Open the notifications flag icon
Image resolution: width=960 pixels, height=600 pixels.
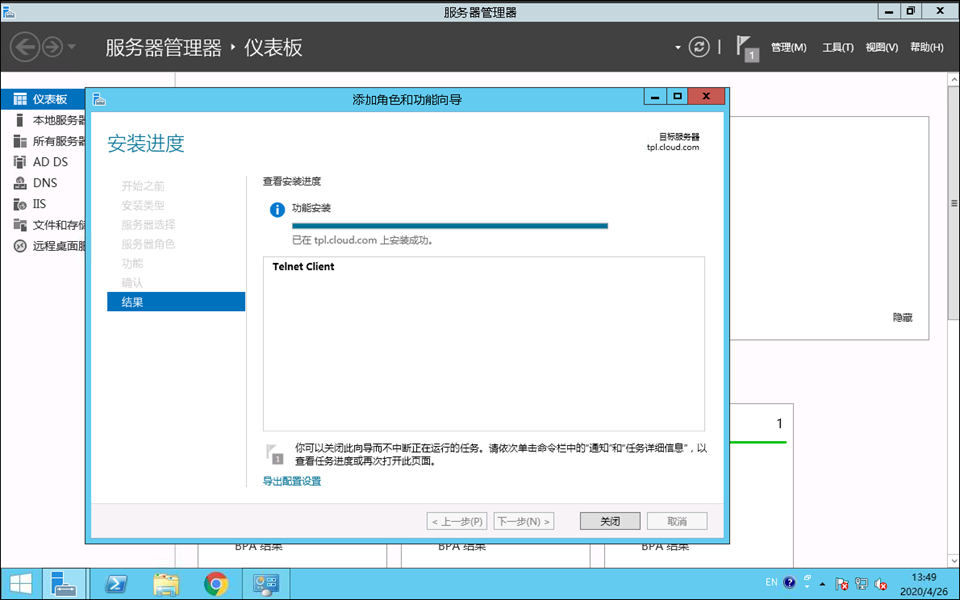click(x=745, y=47)
